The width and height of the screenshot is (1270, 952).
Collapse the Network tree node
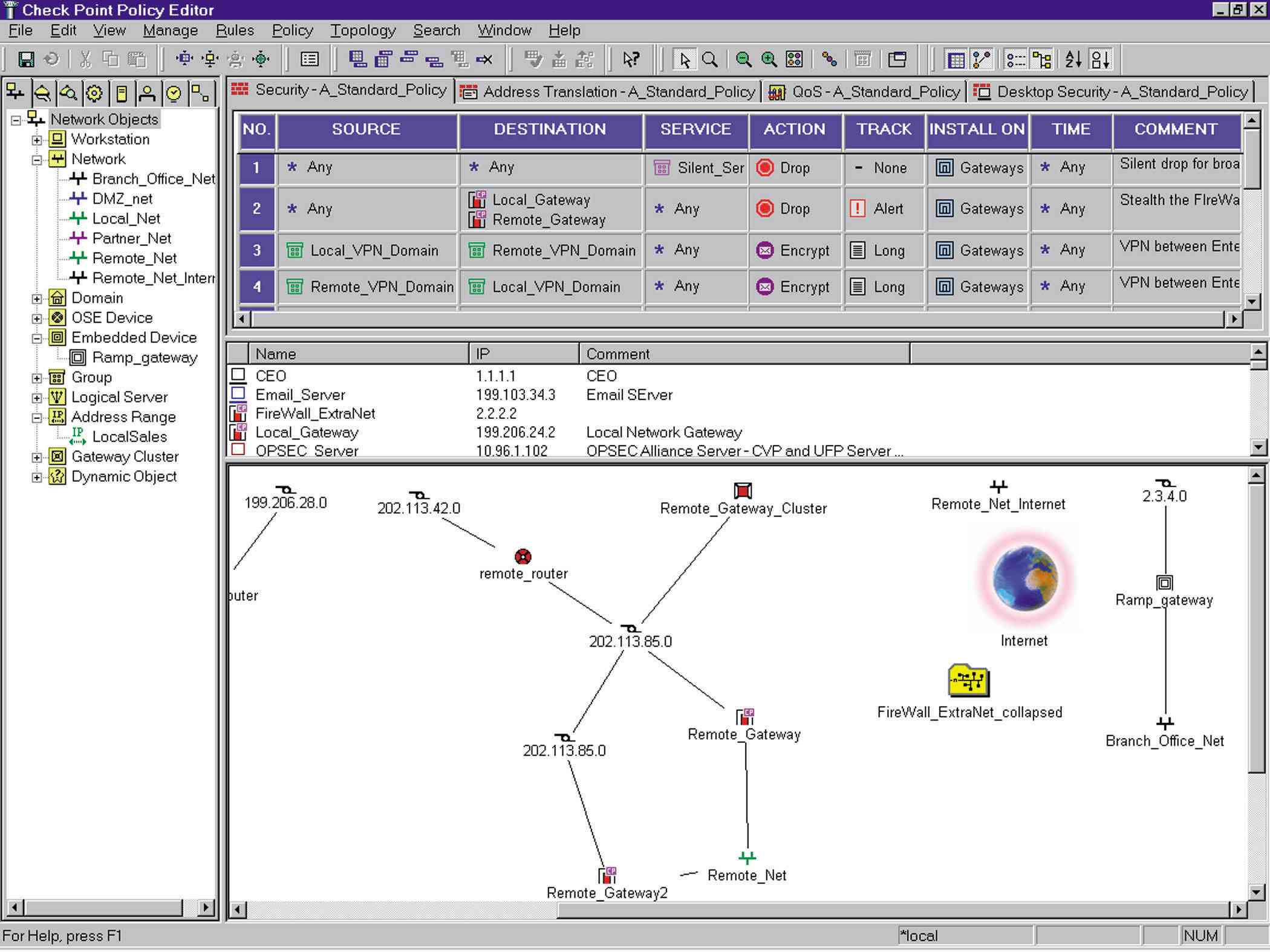click(37, 160)
